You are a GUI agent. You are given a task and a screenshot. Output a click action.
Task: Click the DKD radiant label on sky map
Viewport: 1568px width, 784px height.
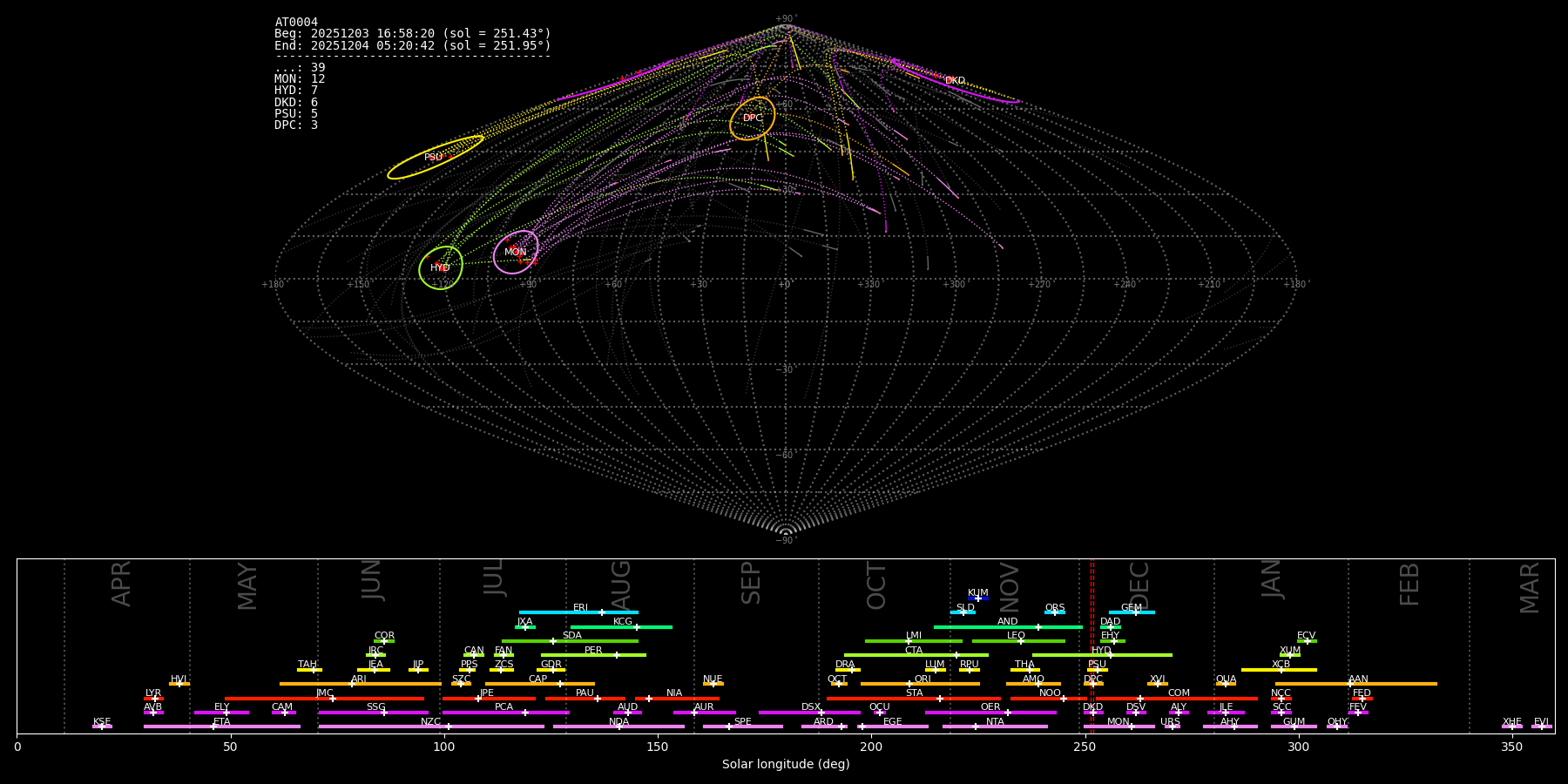click(x=955, y=81)
